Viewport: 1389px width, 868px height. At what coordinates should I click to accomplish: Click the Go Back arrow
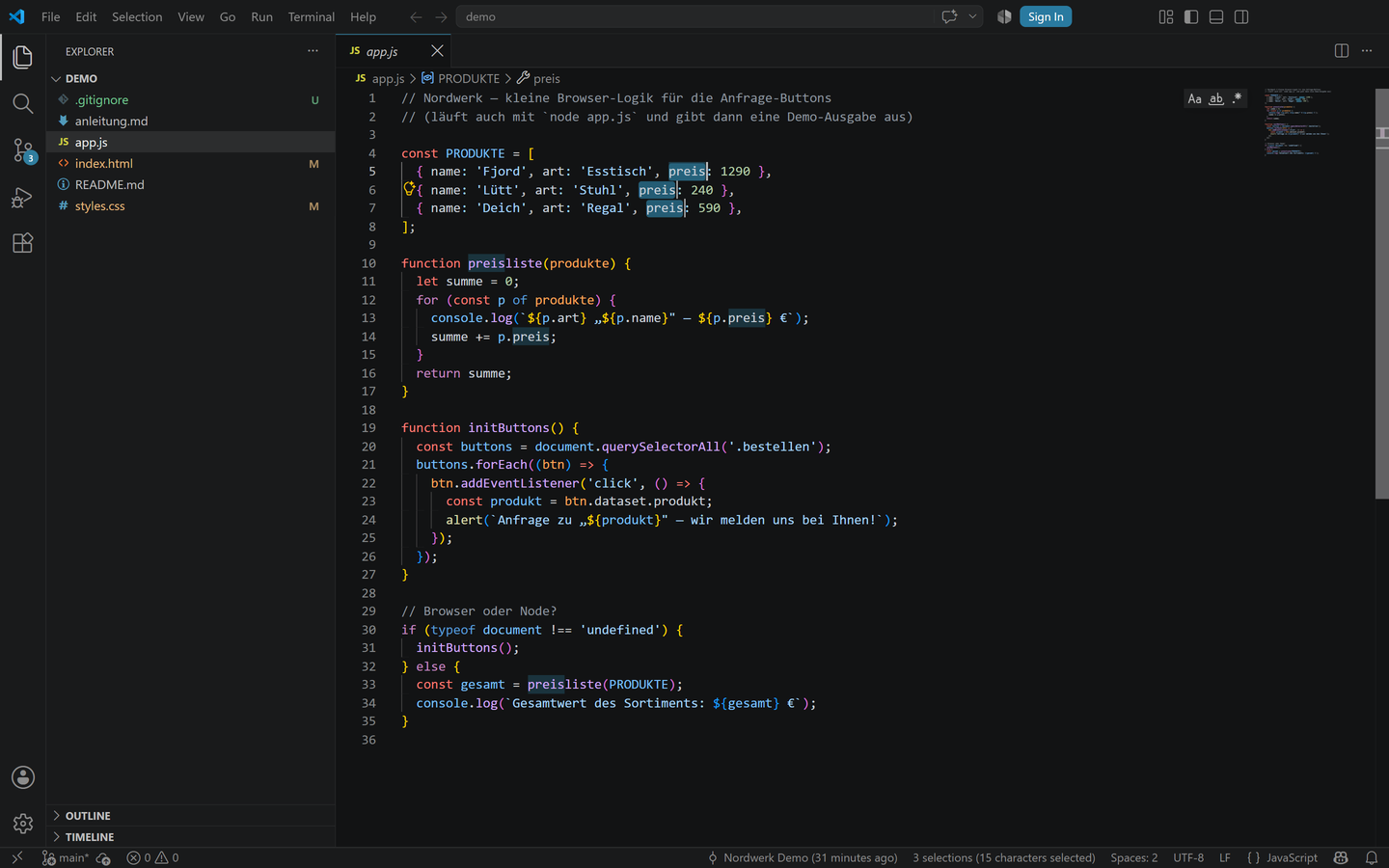click(x=416, y=16)
